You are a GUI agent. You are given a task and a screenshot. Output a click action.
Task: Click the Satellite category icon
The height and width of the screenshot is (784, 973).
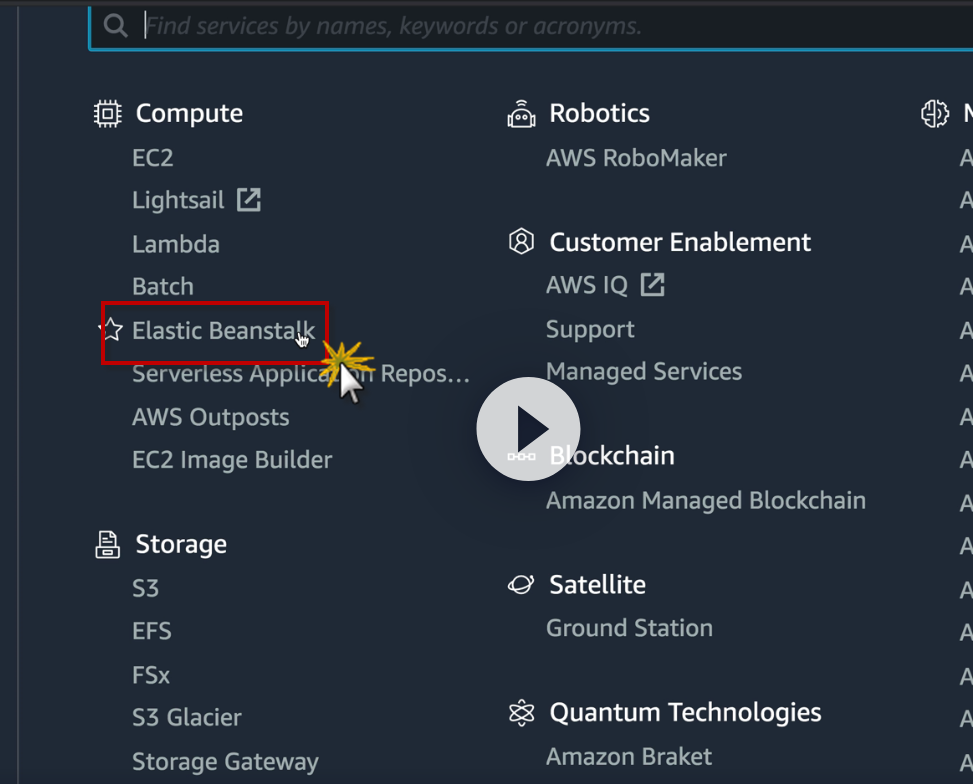(x=521, y=585)
